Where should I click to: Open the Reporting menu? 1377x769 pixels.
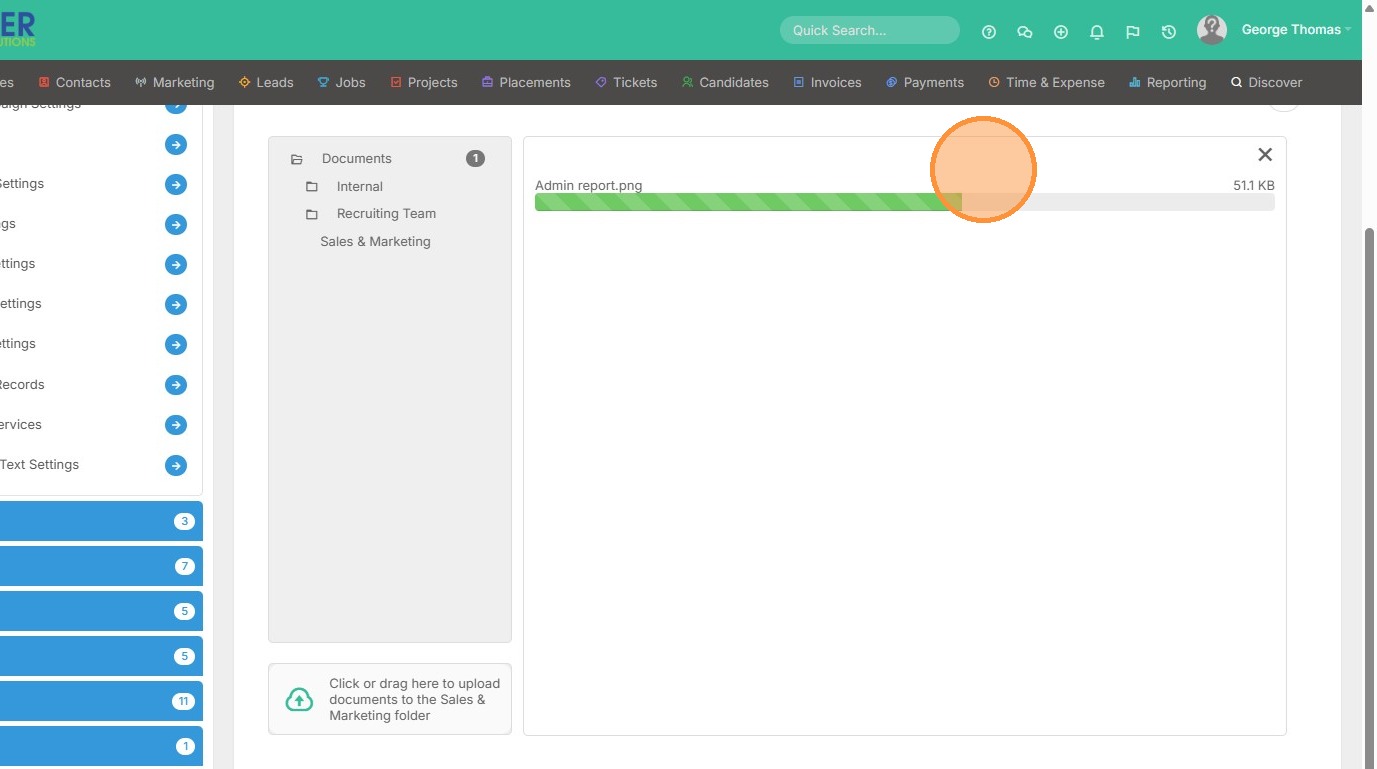tap(1167, 82)
